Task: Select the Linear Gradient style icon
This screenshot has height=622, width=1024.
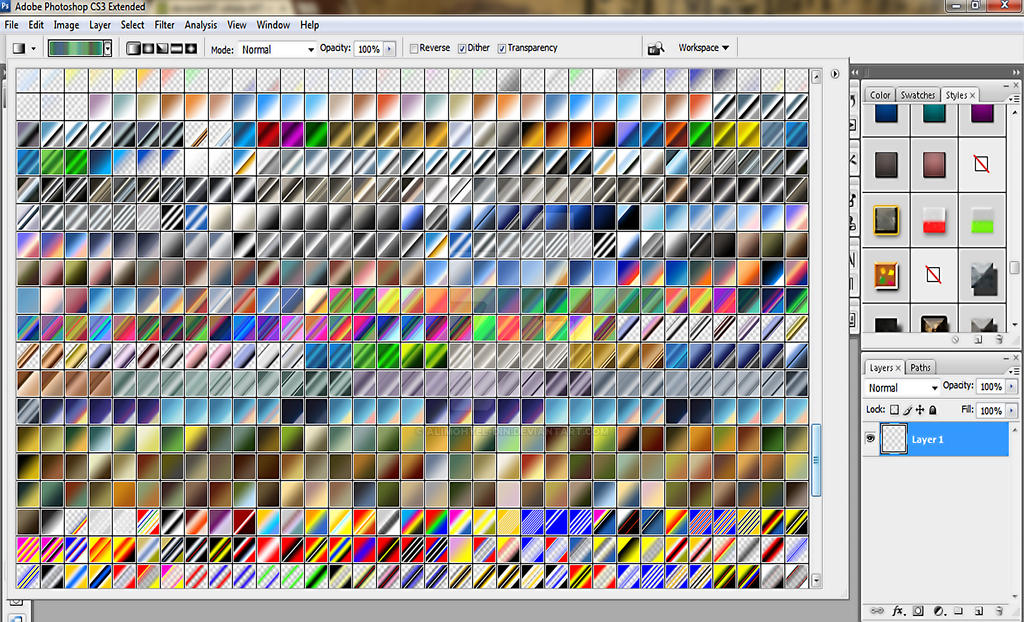Action: point(133,49)
